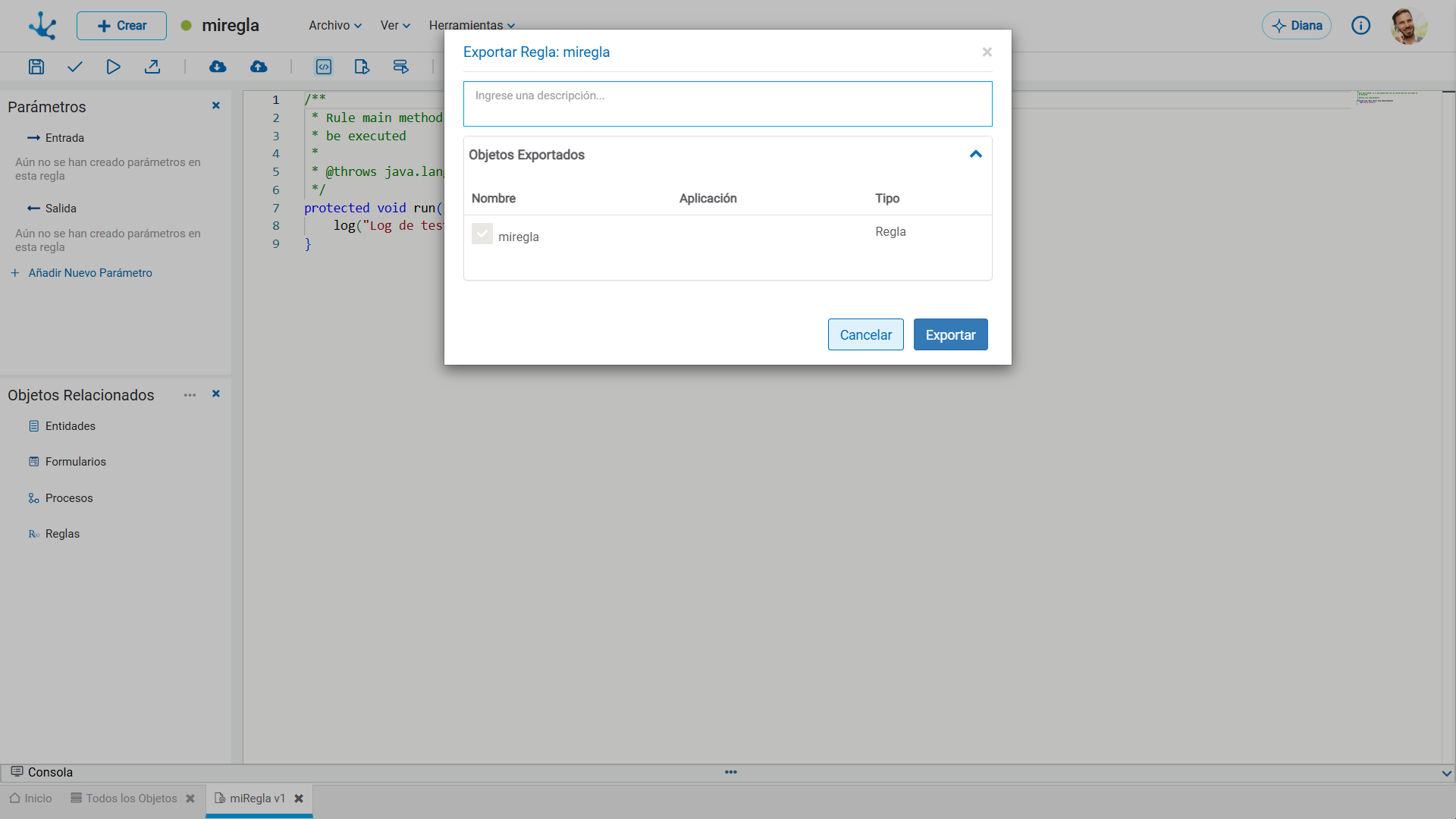The image size is (1456, 819).
Task: Click the description input field
Action: click(728, 104)
